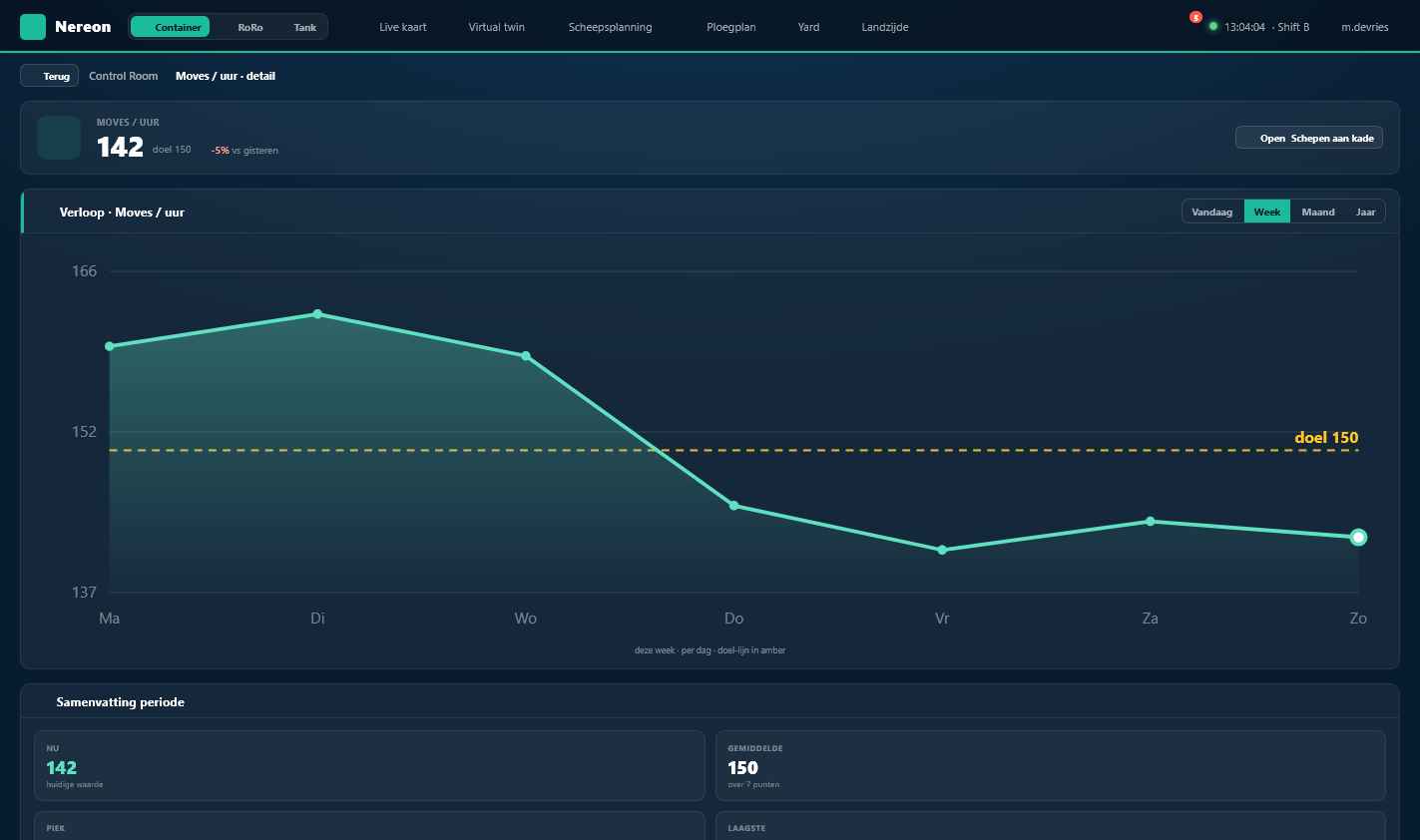1420x840 pixels.
Task: Select the Vr lowest data point
Action: point(942,550)
